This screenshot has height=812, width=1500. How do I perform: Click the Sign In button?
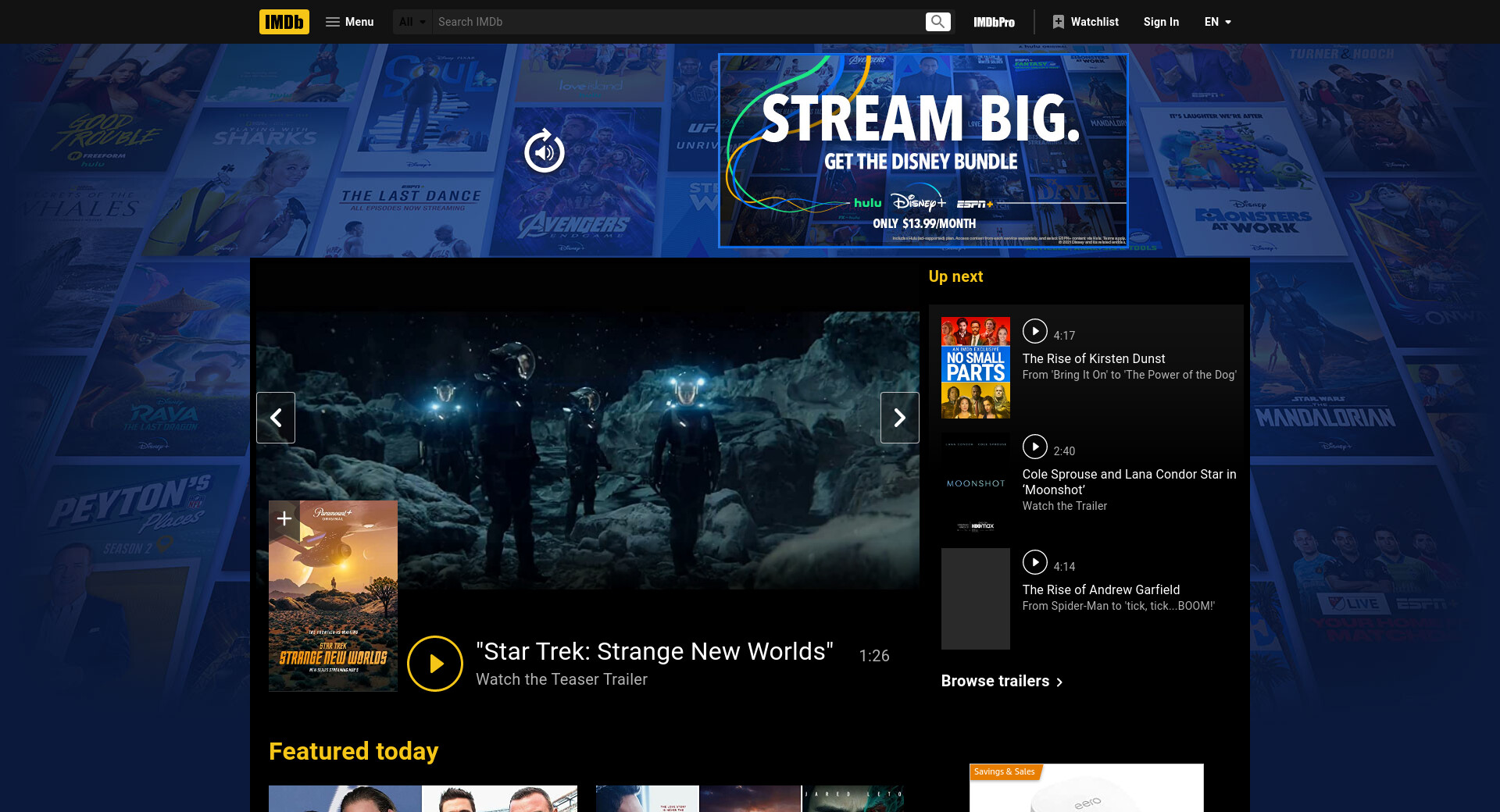tap(1161, 22)
